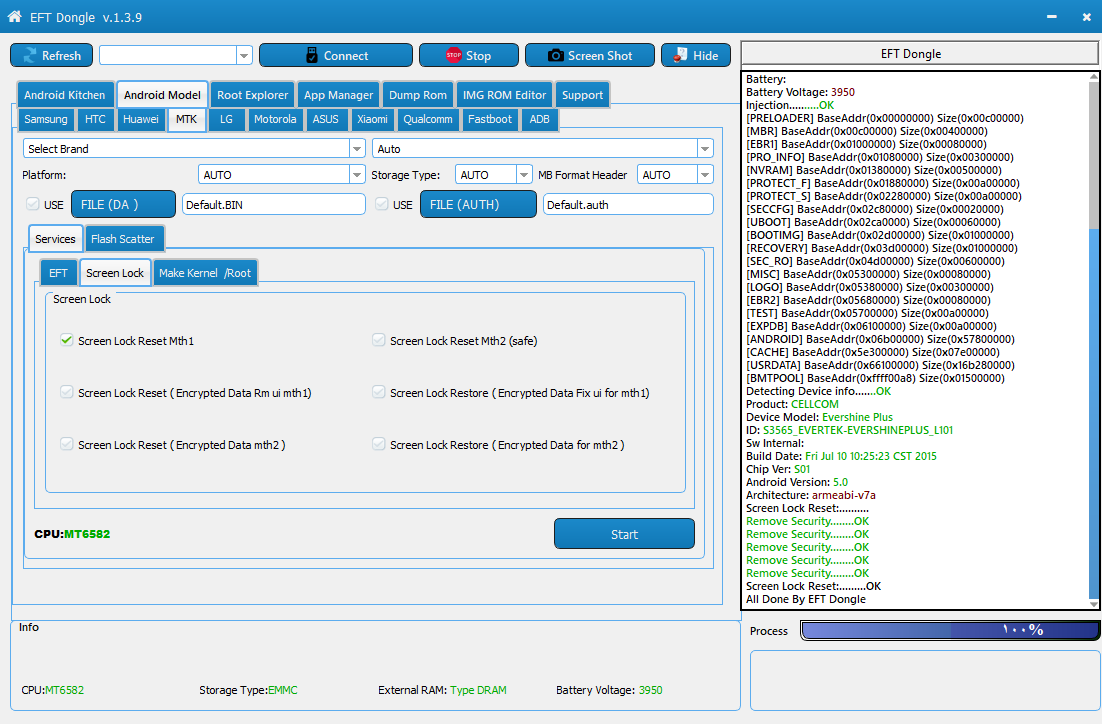Switch to the Flash Scatter tab
This screenshot has height=724, width=1102.
[122, 239]
